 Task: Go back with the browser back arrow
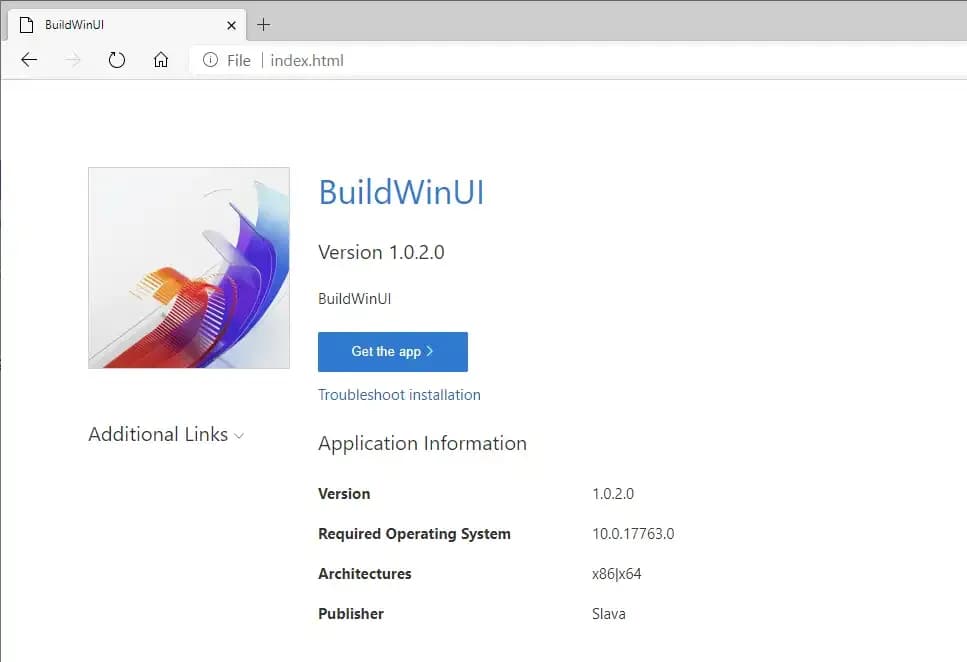[x=29, y=60]
